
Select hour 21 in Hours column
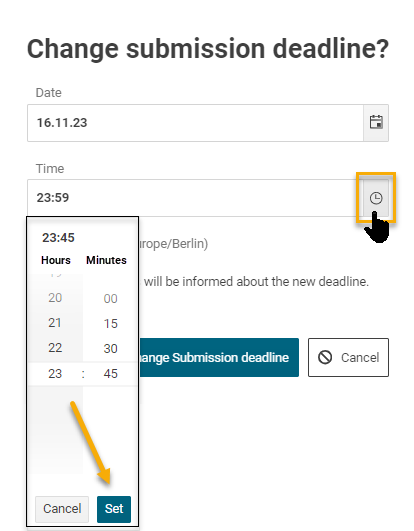(x=55, y=323)
